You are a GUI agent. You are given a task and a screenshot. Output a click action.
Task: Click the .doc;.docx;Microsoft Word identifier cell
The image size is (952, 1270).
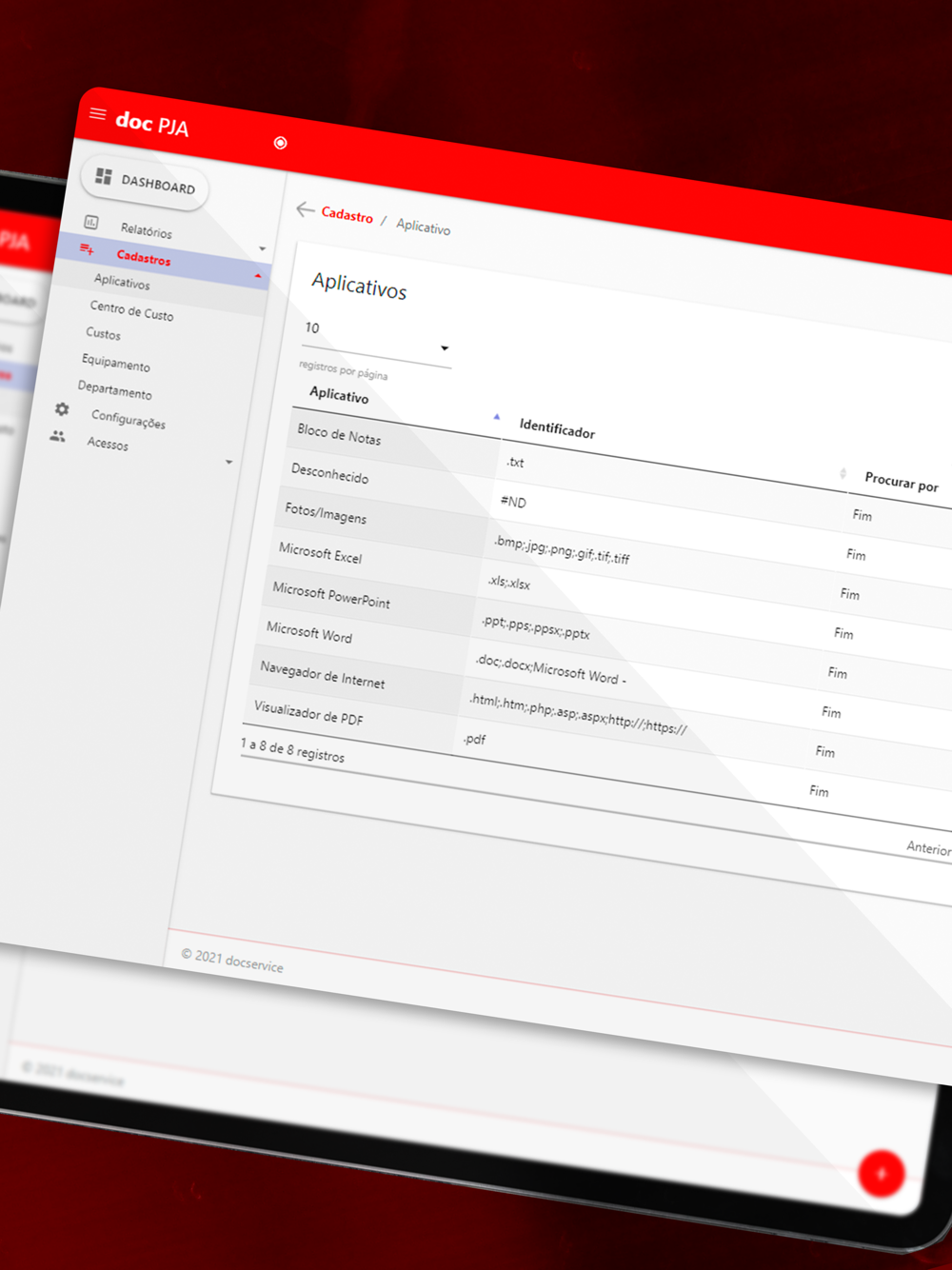coord(550,668)
